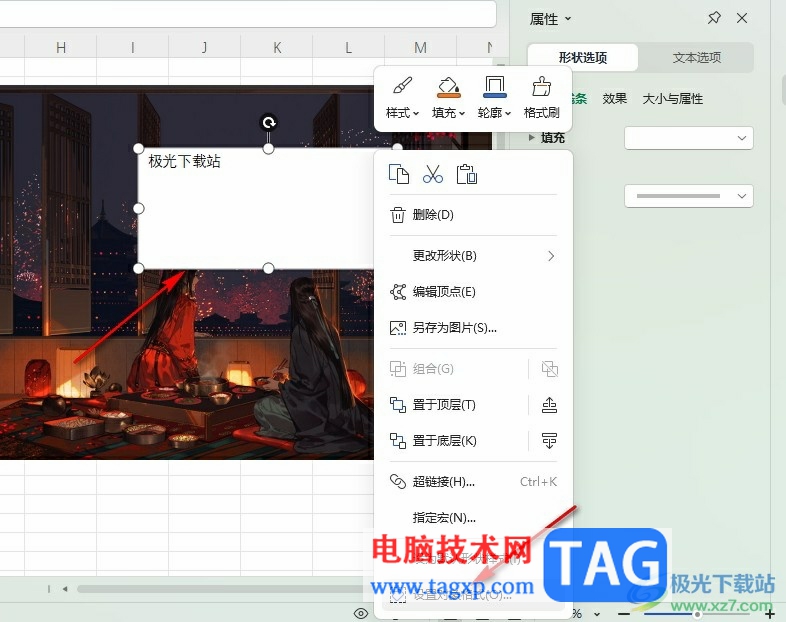The height and width of the screenshot is (622, 786).
Task: Activate the 格式刷 format painter
Action: 541,98
